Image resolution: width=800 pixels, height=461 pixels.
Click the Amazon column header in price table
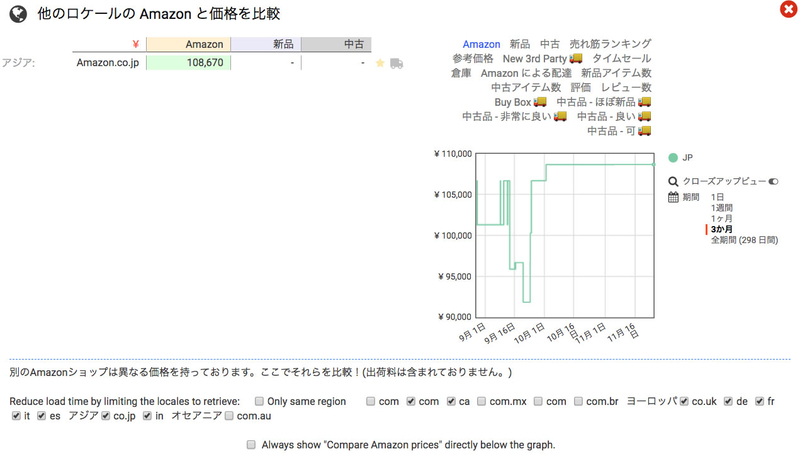point(188,44)
